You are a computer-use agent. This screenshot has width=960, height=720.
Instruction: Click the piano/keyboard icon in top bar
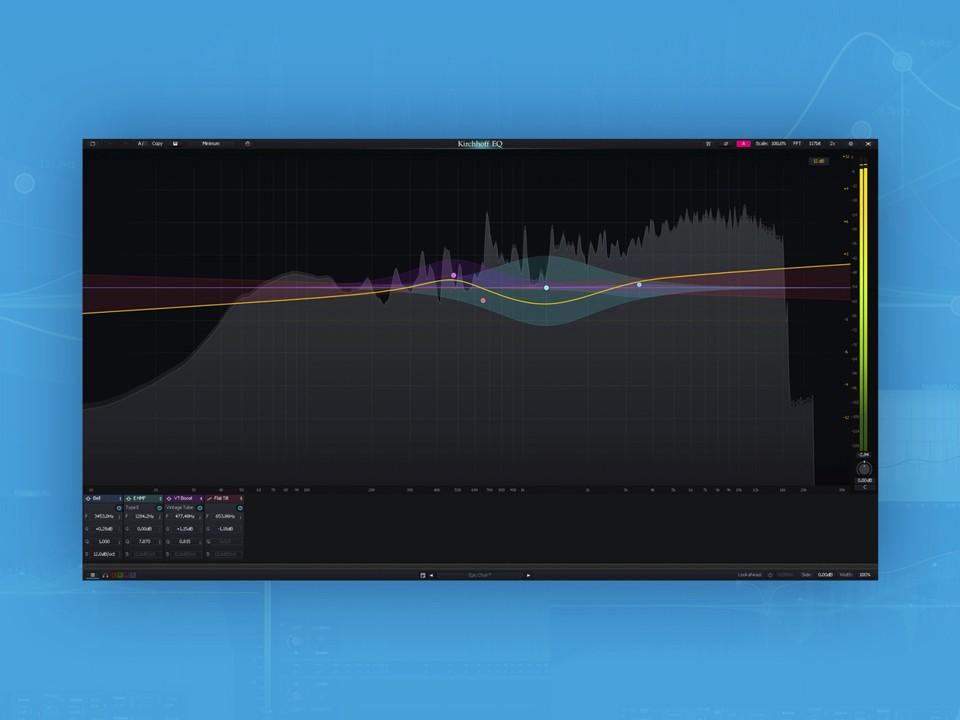point(708,144)
